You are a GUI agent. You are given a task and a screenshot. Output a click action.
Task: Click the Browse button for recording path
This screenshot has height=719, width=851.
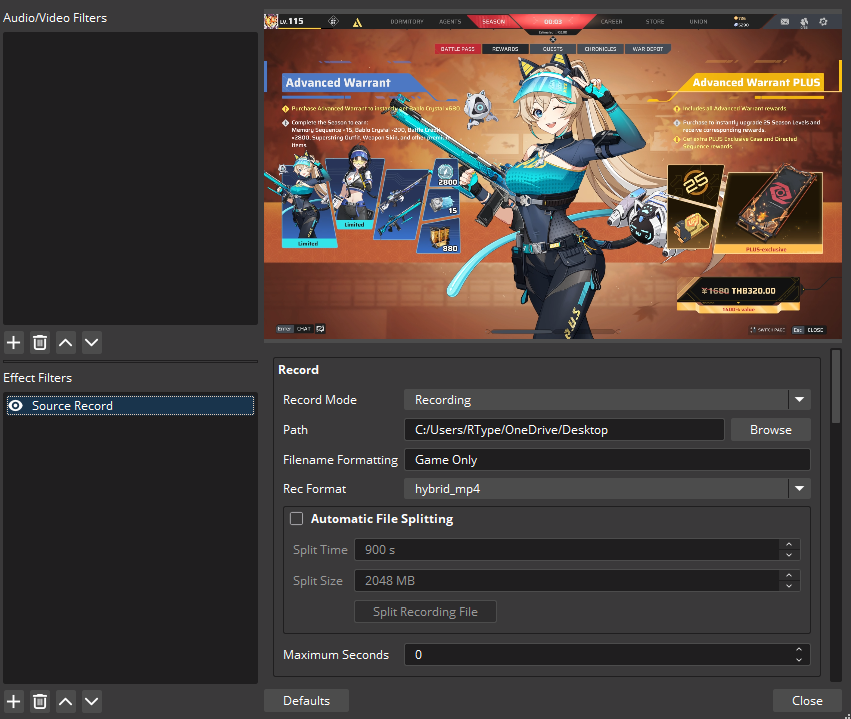click(770, 430)
